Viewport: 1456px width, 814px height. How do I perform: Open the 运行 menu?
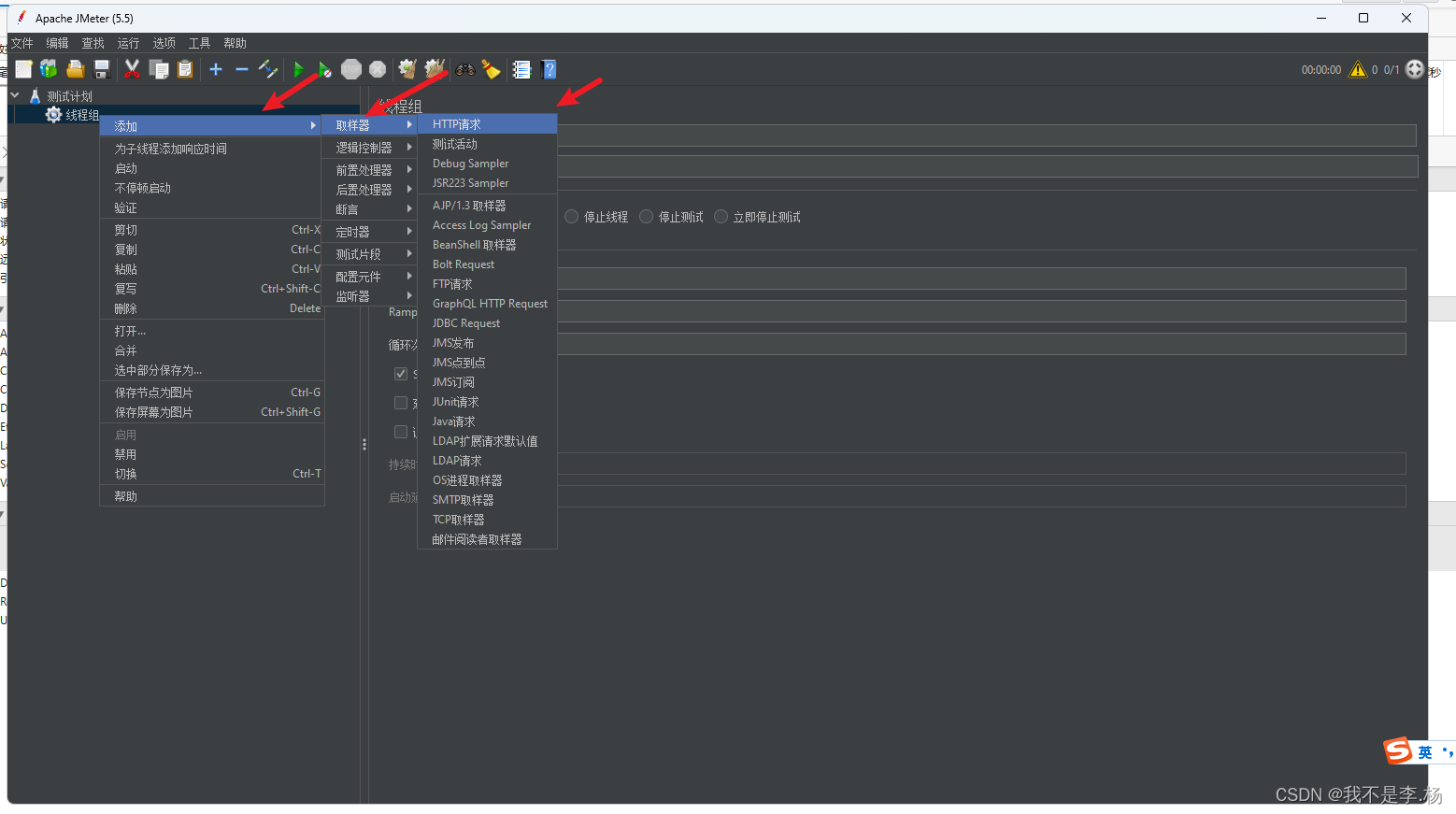(129, 43)
